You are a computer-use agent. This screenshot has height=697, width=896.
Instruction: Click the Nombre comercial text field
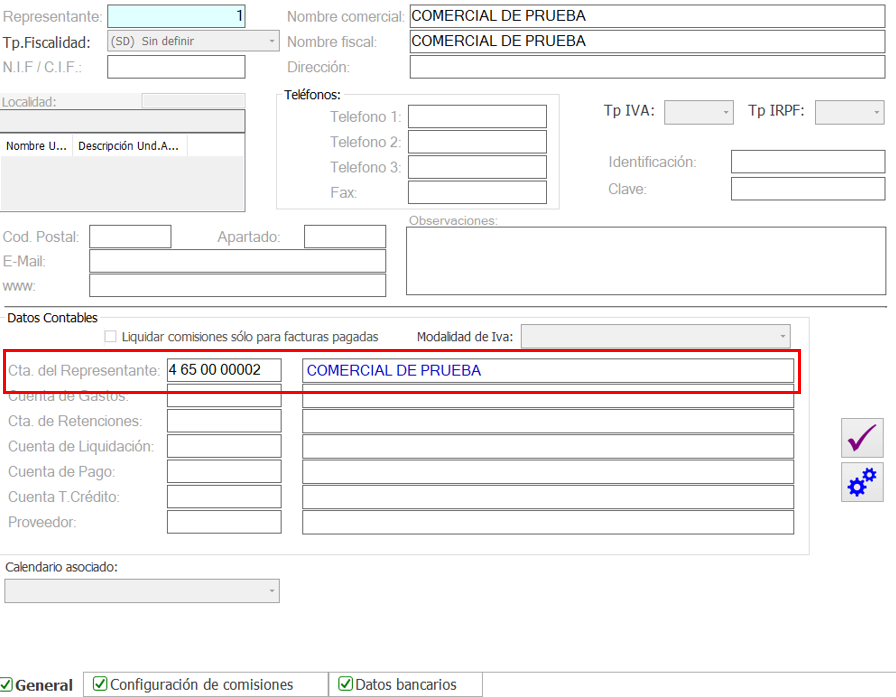[x=647, y=17]
